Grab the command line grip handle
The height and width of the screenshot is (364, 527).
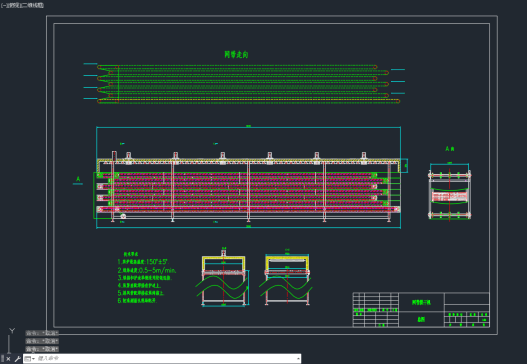click(2, 359)
